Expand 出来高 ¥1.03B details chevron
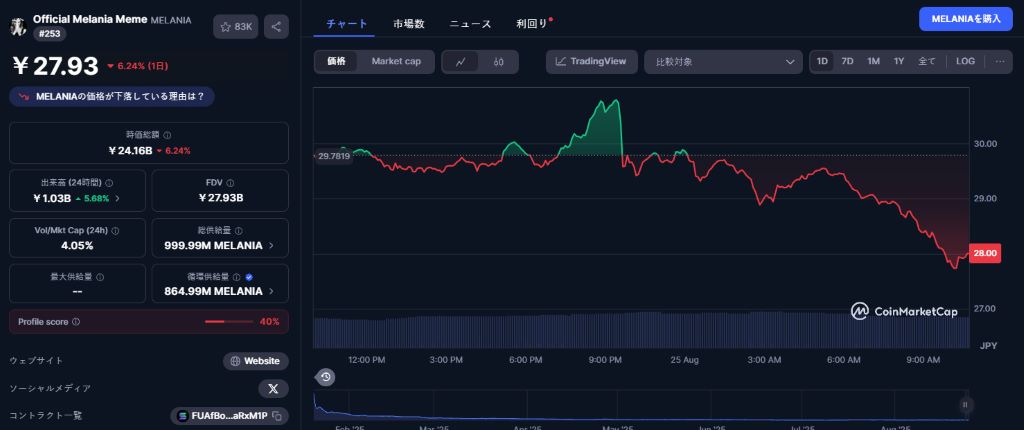This screenshot has width=1024, height=430. [x=118, y=199]
